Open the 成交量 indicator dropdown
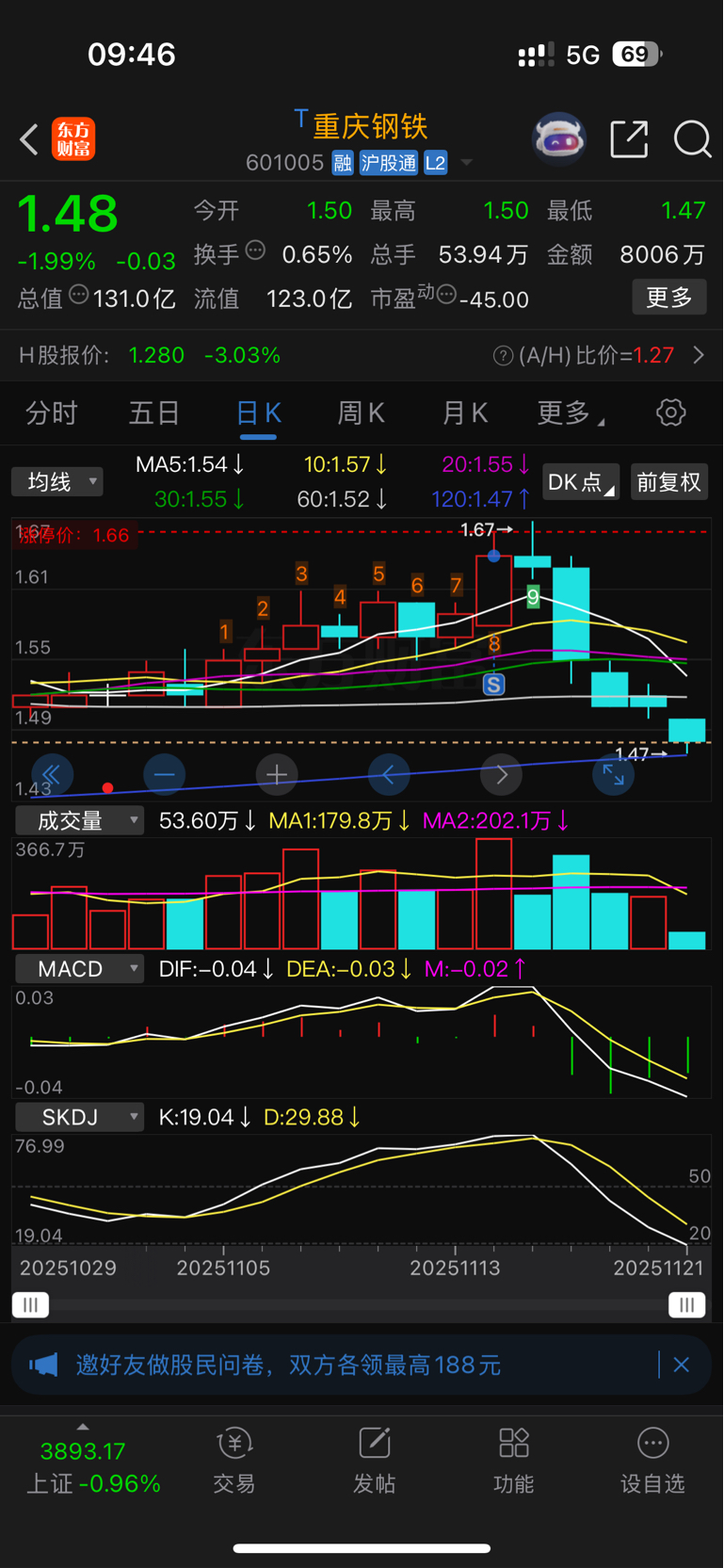The image size is (724, 1568). (79, 820)
